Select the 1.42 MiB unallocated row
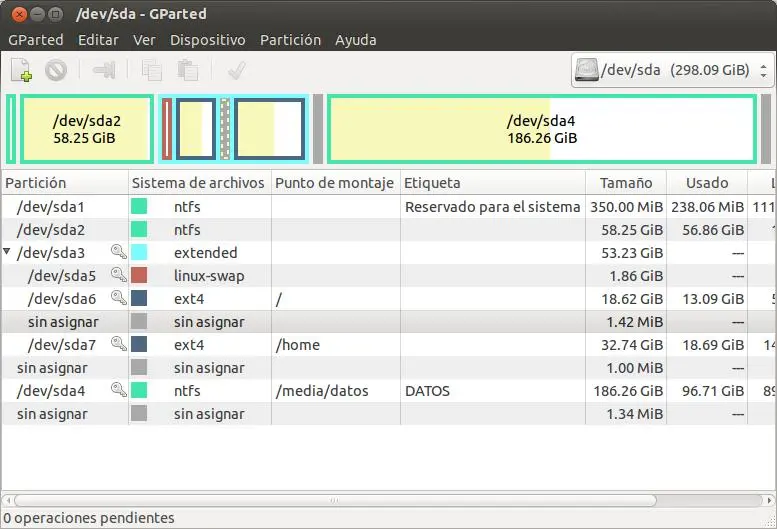This screenshot has height=529, width=777. coord(388,322)
